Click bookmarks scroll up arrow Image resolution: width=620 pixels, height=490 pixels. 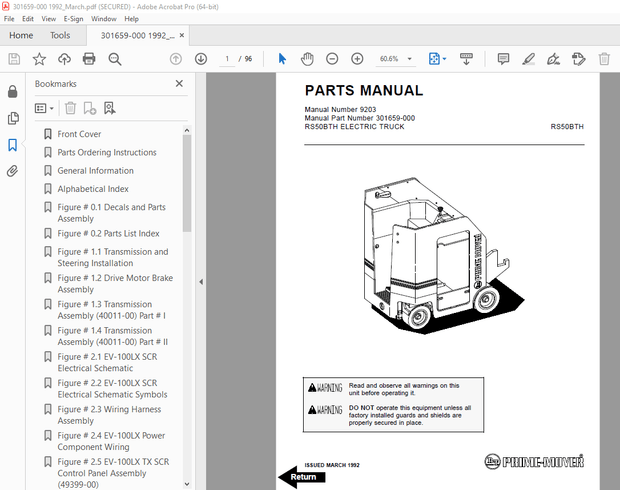click(x=187, y=130)
